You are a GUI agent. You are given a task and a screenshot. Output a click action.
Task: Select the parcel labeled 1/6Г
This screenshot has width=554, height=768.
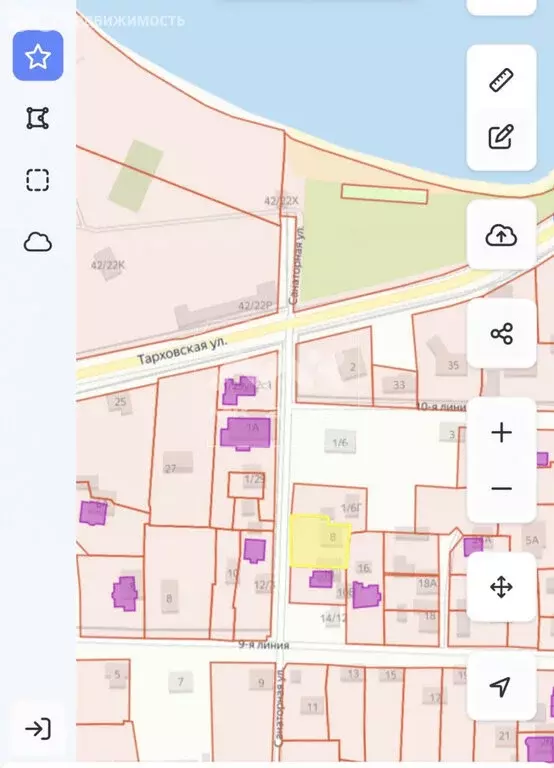coord(351,508)
